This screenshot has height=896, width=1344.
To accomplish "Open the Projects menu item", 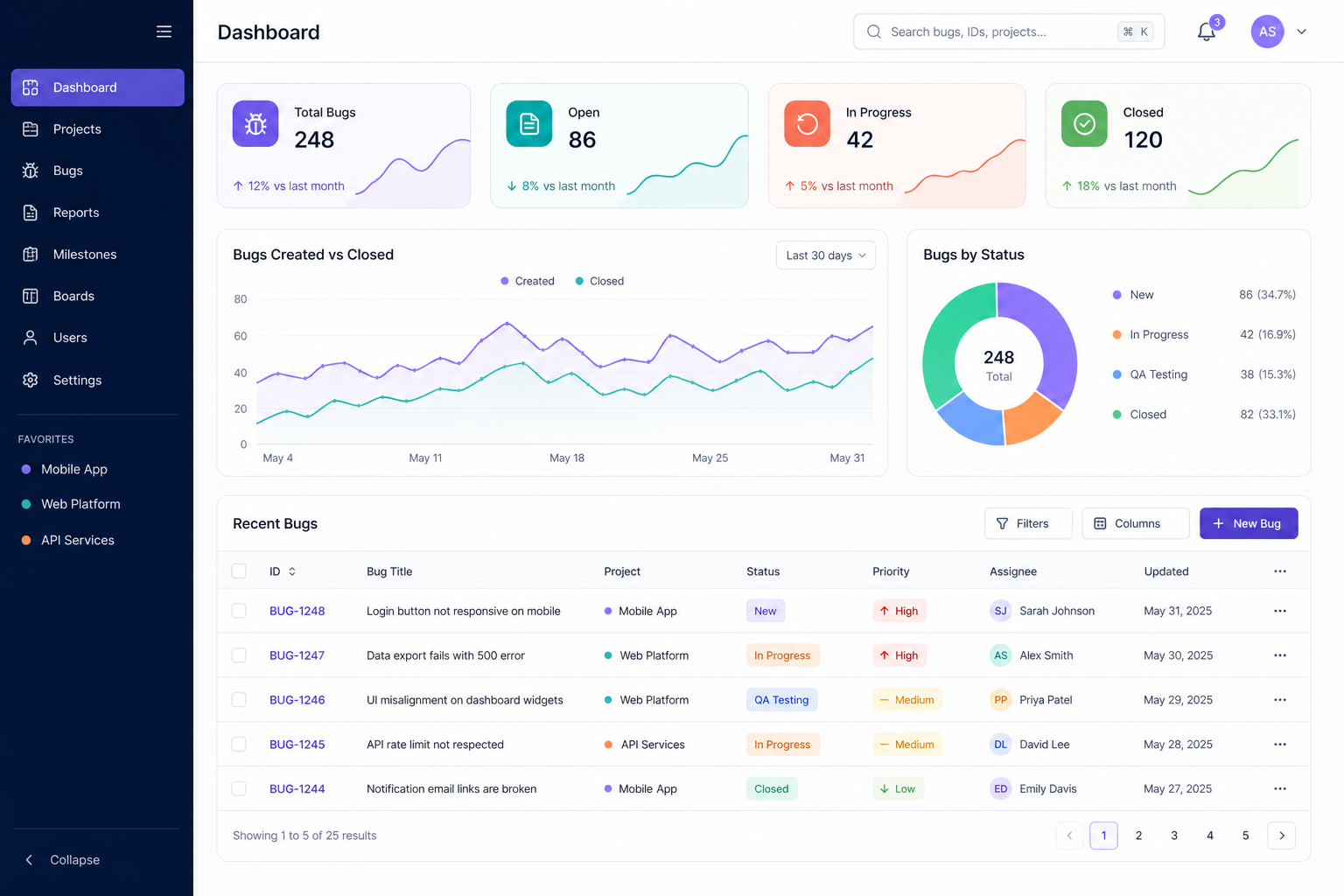I will pyautogui.click(x=97, y=129).
